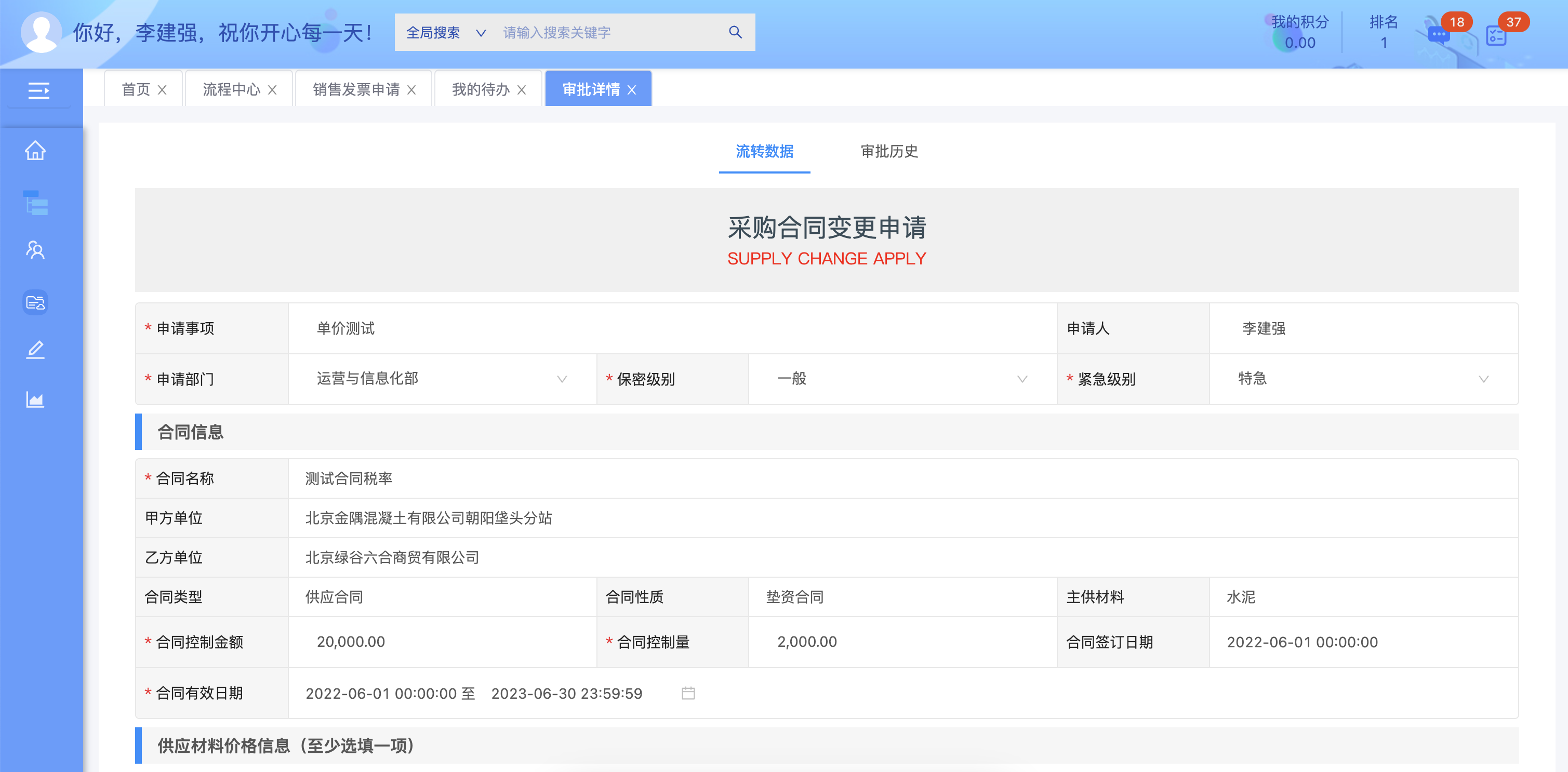Click the 合同控制金额 field 20,000.00
Viewport: 1568px width, 772px height.
click(442, 642)
